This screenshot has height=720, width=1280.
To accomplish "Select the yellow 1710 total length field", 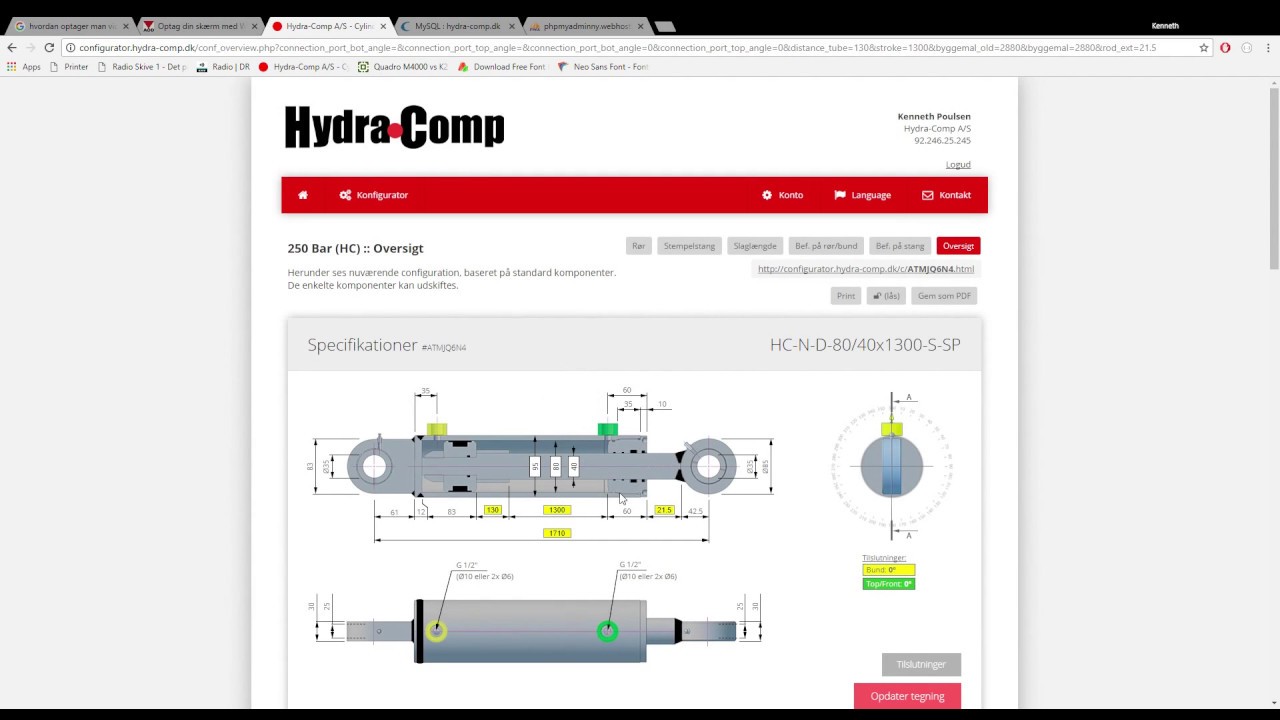I will pyautogui.click(x=557, y=533).
